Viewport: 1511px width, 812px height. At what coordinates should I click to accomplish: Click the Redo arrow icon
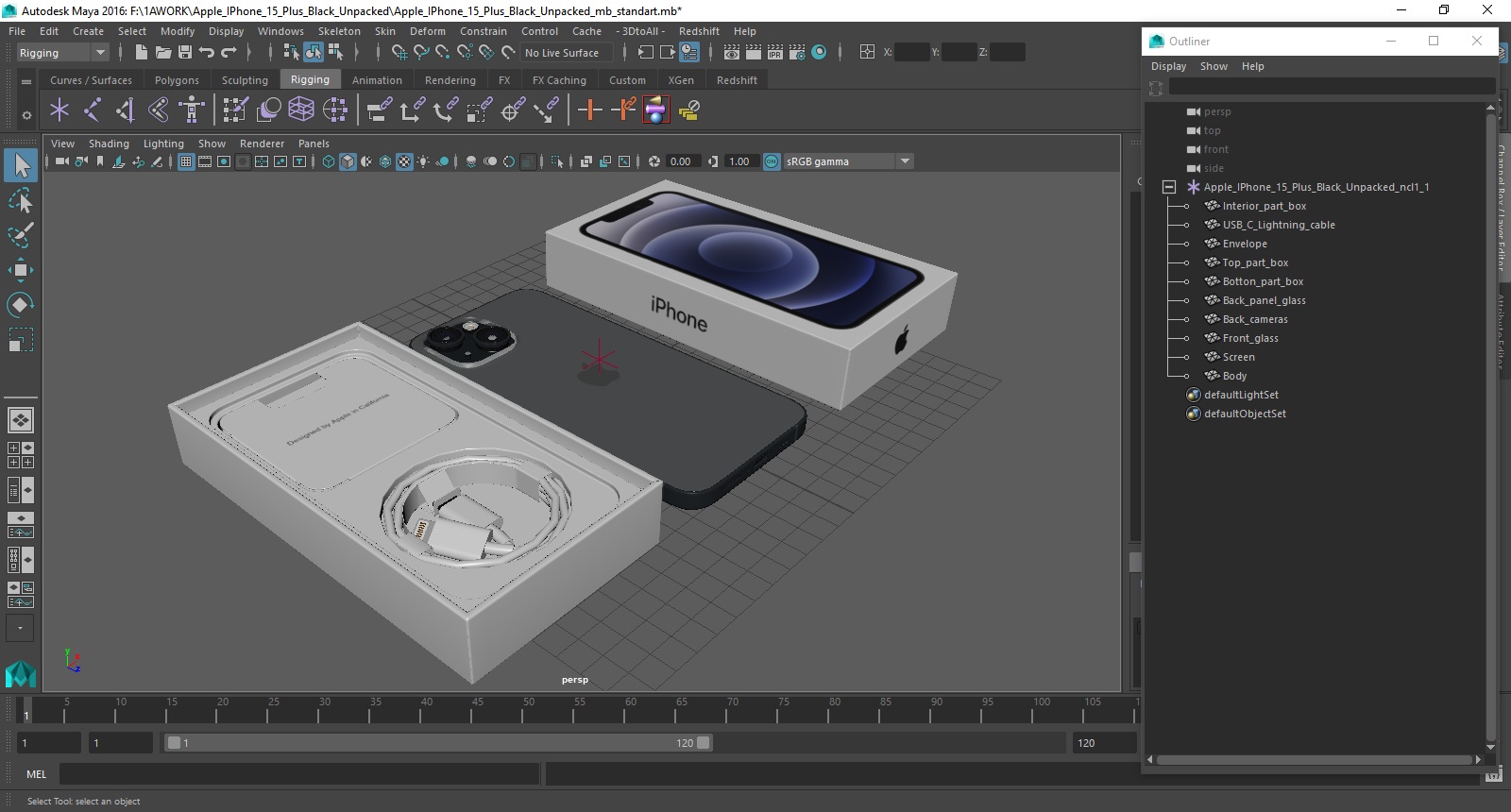pyautogui.click(x=229, y=53)
